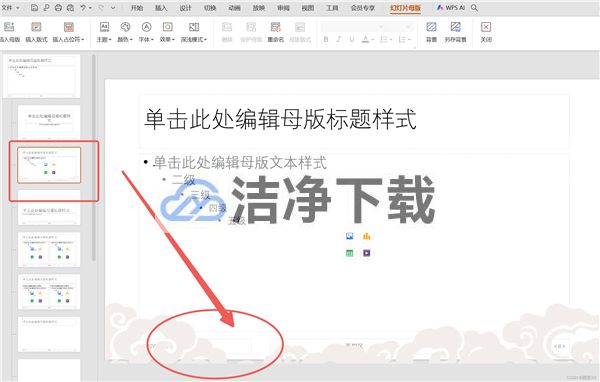The width and height of the screenshot is (600, 382).
Task: Click the search magnifier icon
Action: [474, 7]
